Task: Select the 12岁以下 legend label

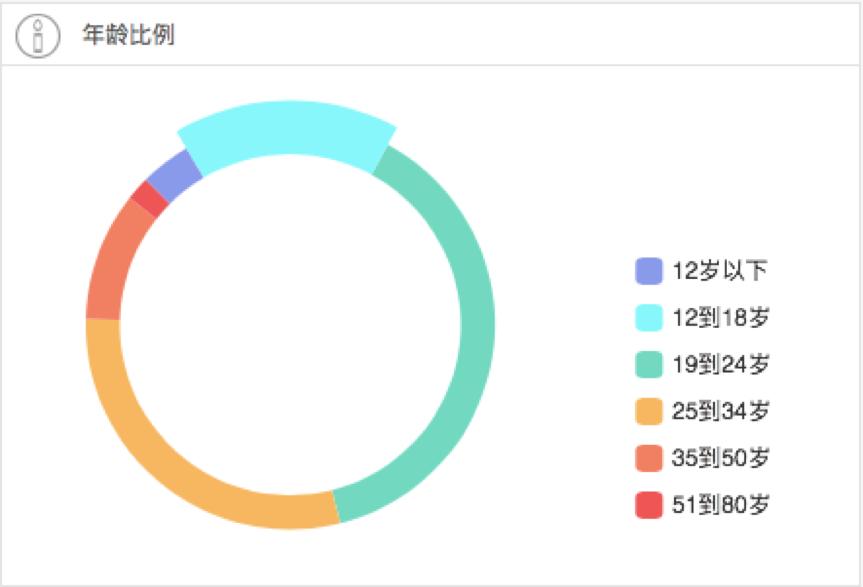Action: click(720, 271)
